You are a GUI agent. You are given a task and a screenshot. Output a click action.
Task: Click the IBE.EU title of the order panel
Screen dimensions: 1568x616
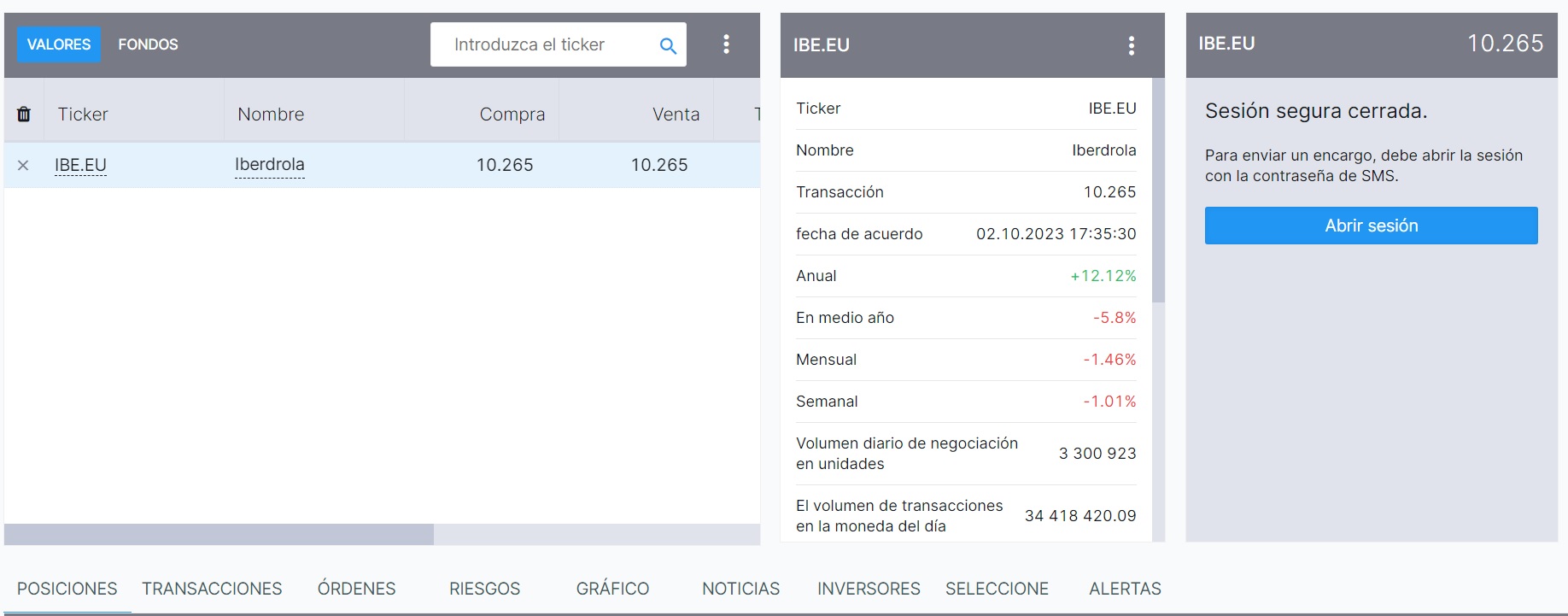click(x=1226, y=44)
